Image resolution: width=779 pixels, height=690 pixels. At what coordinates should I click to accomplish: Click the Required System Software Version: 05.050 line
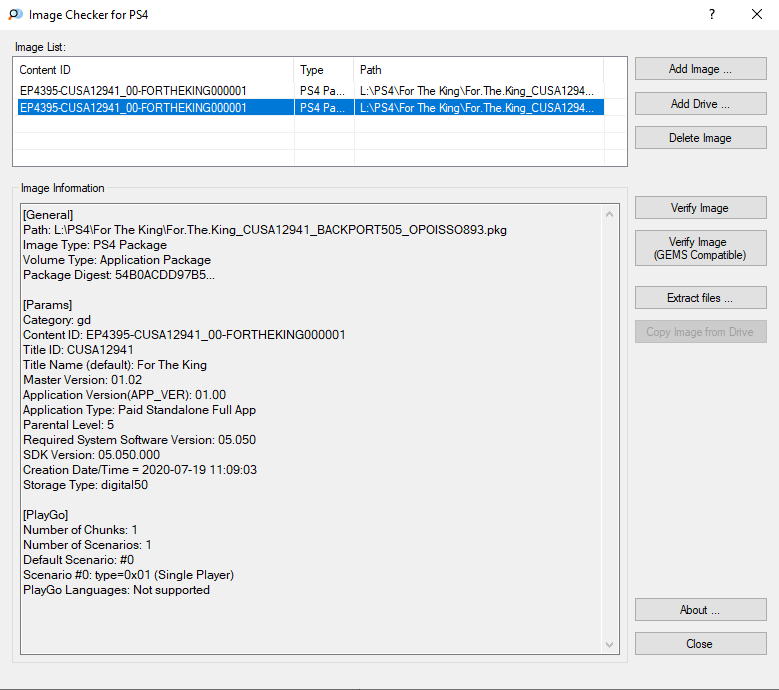click(x=139, y=440)
